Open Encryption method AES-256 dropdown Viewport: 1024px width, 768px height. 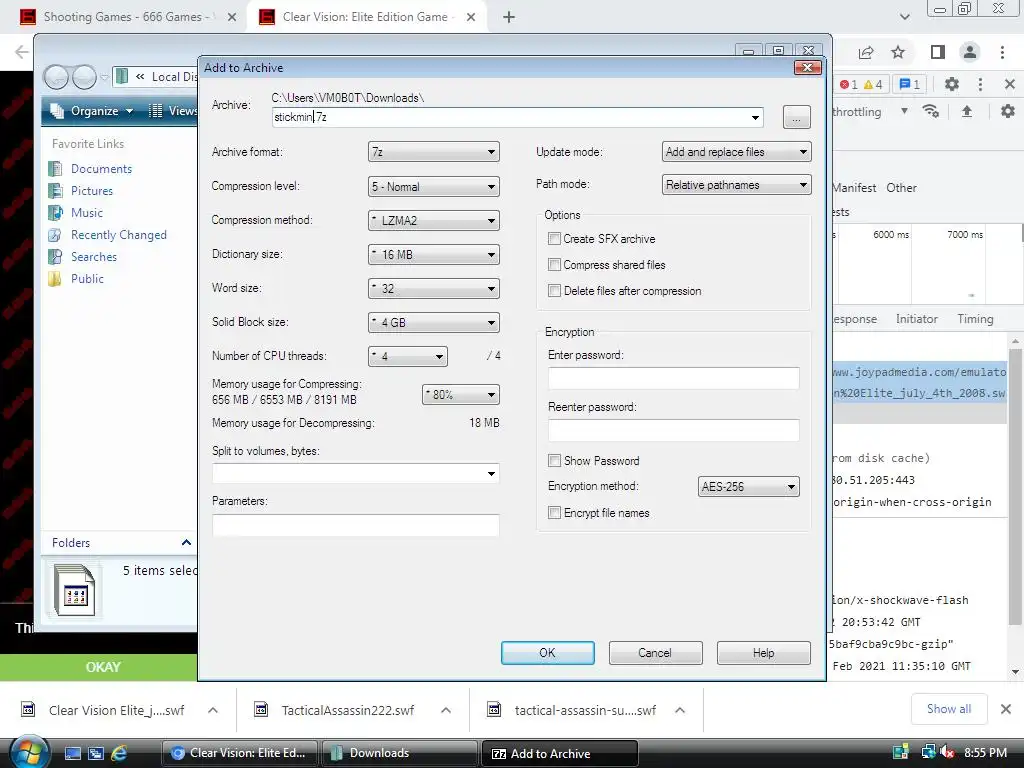[x=748, y=487]
